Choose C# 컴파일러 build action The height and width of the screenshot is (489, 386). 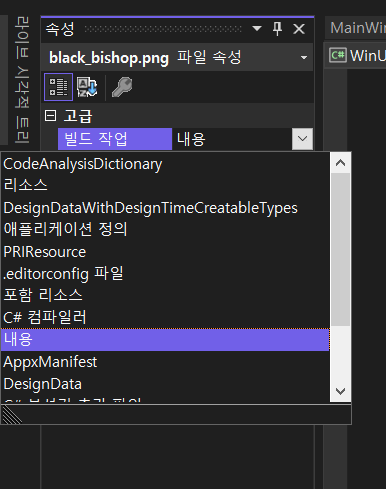click(x=165, y=317)
